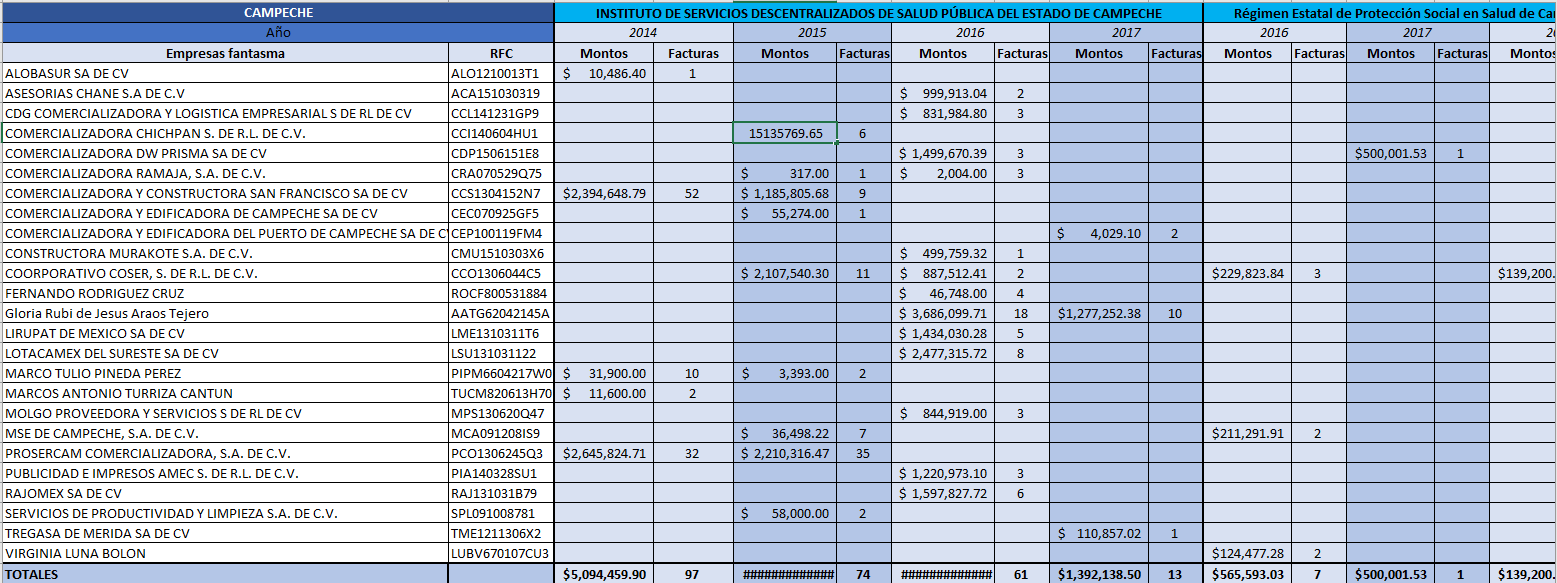
Task: Select MARCOS ANTONIO TURRIZA CANTUN cell
Action: coord(225,393)
